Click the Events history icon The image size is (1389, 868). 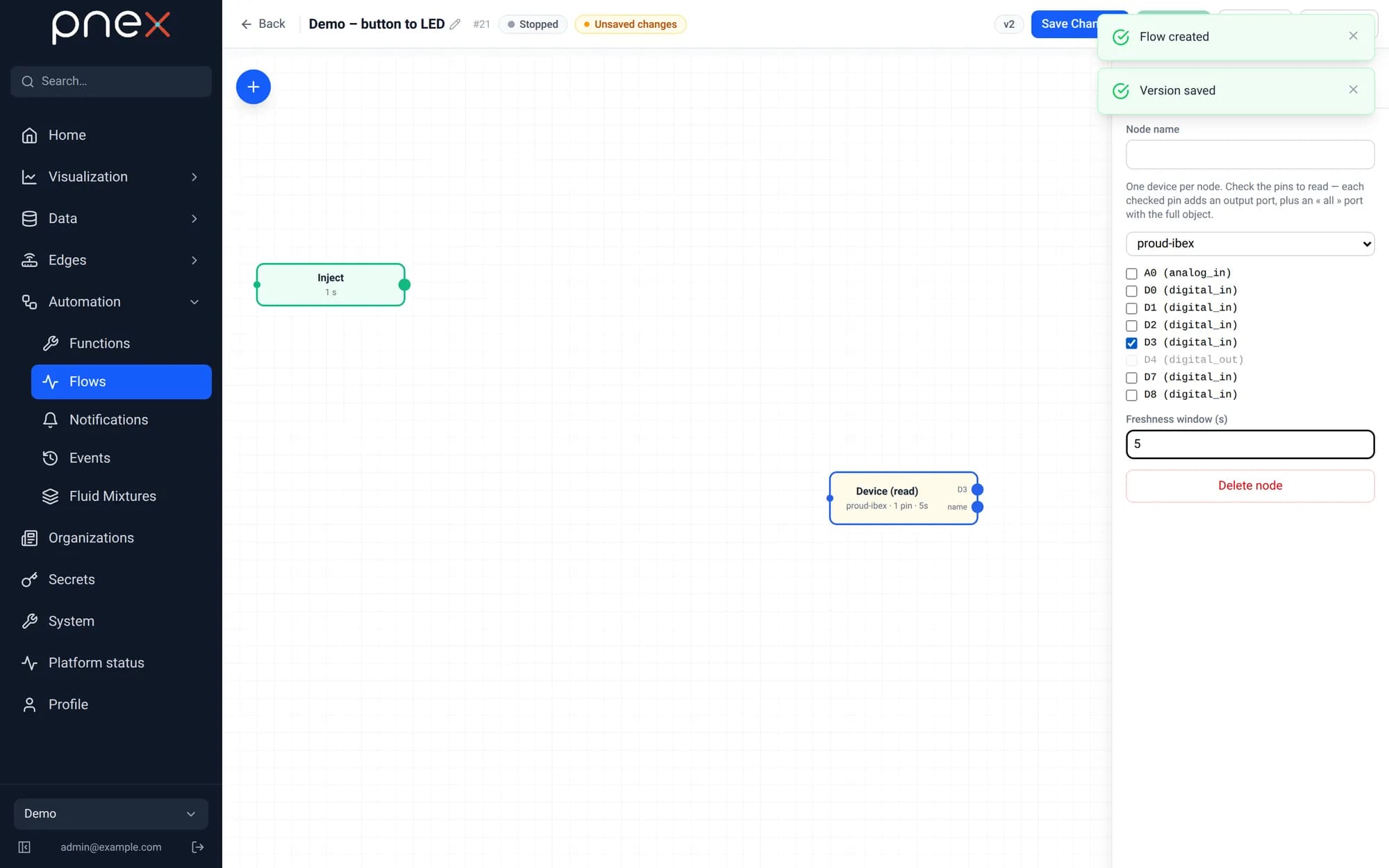pos(50,458)
